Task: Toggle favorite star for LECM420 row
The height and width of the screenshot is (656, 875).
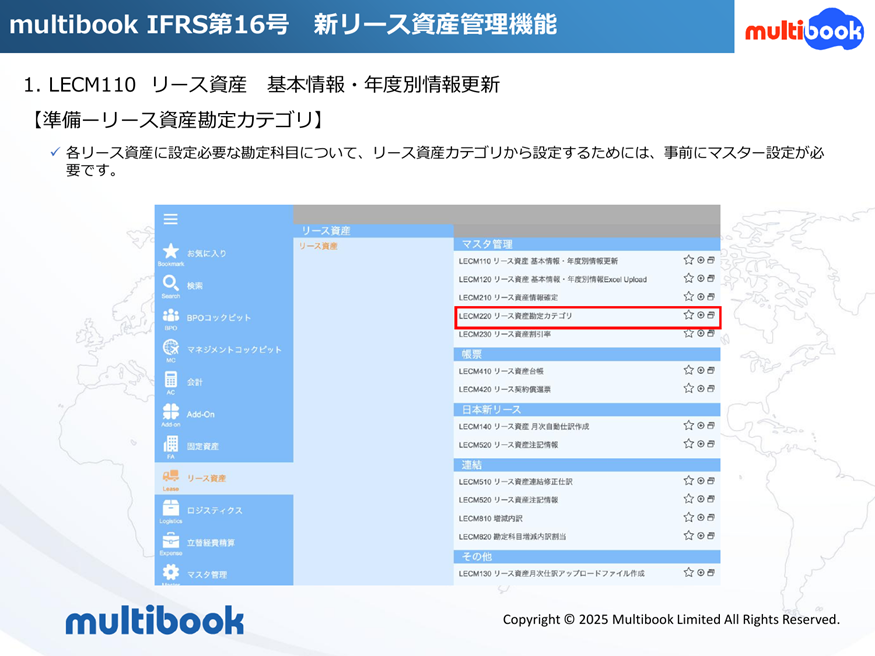Action: 689,389
